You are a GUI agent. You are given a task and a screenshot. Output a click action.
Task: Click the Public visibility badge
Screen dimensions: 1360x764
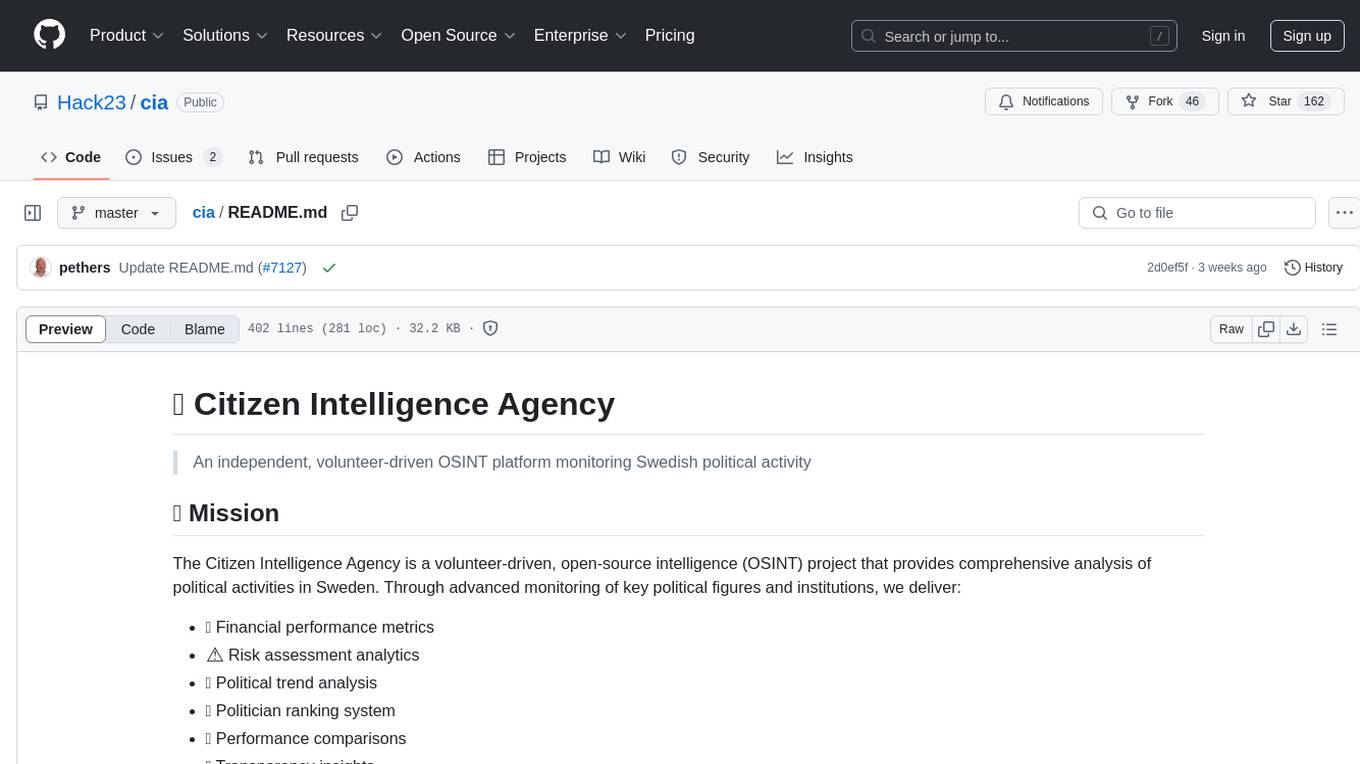pos(200,102)
